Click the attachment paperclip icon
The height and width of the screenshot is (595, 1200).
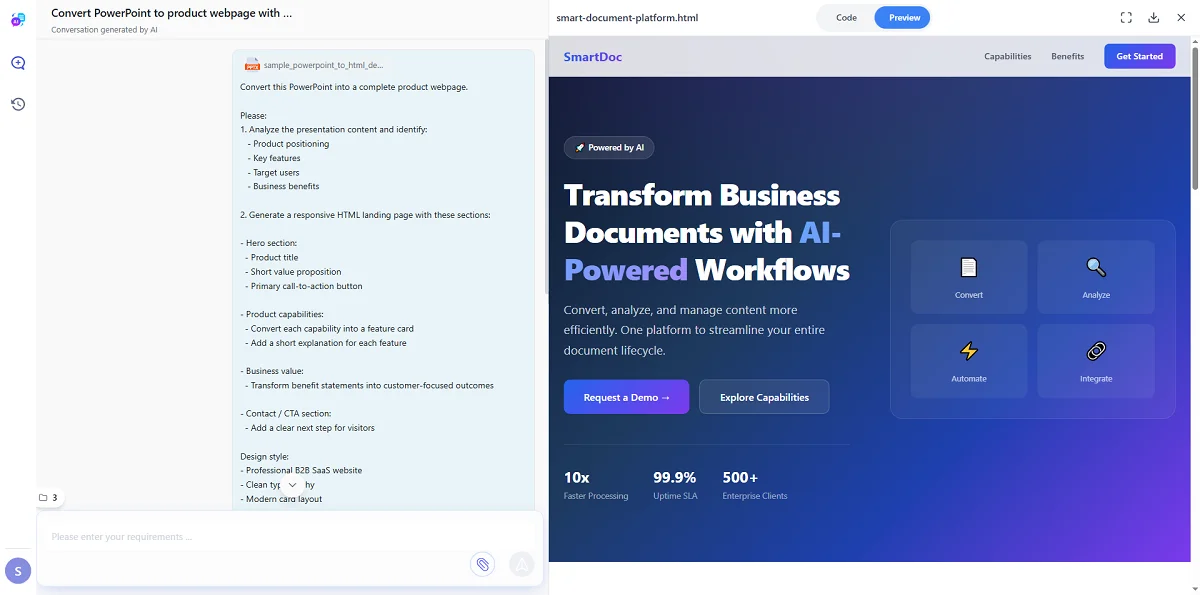tap(483, 565)
